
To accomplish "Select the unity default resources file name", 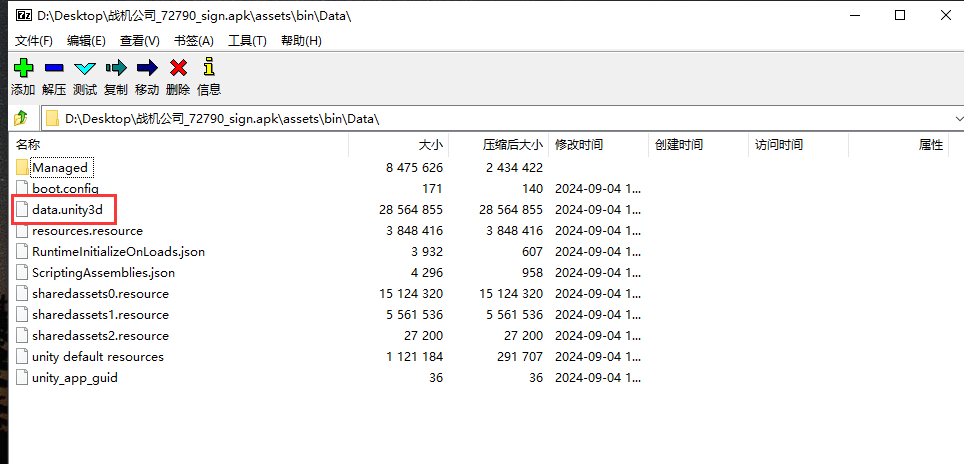I will coord(98,356).
